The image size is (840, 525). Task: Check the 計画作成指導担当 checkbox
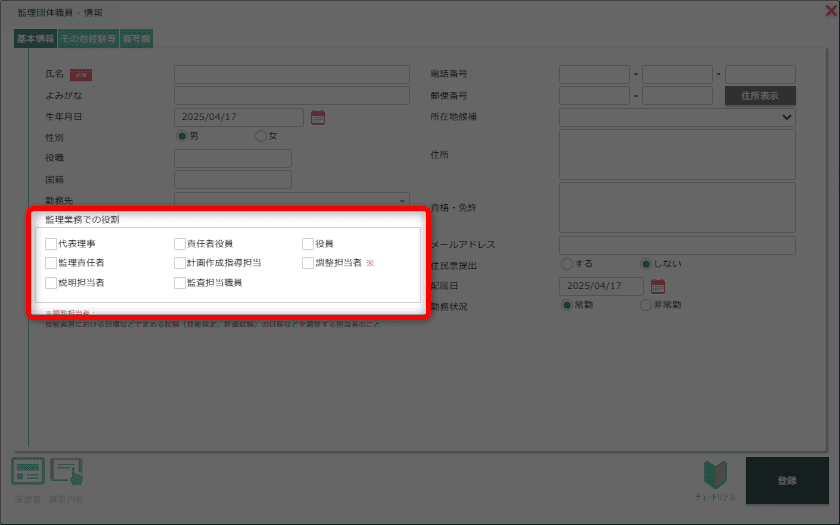(179, 263)
